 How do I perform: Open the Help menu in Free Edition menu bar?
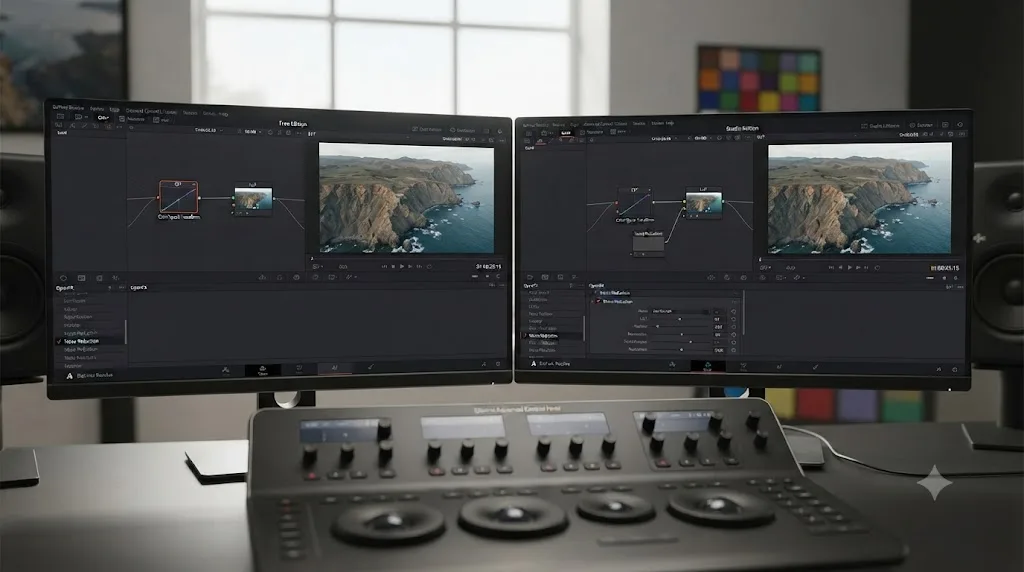point(223,114)
